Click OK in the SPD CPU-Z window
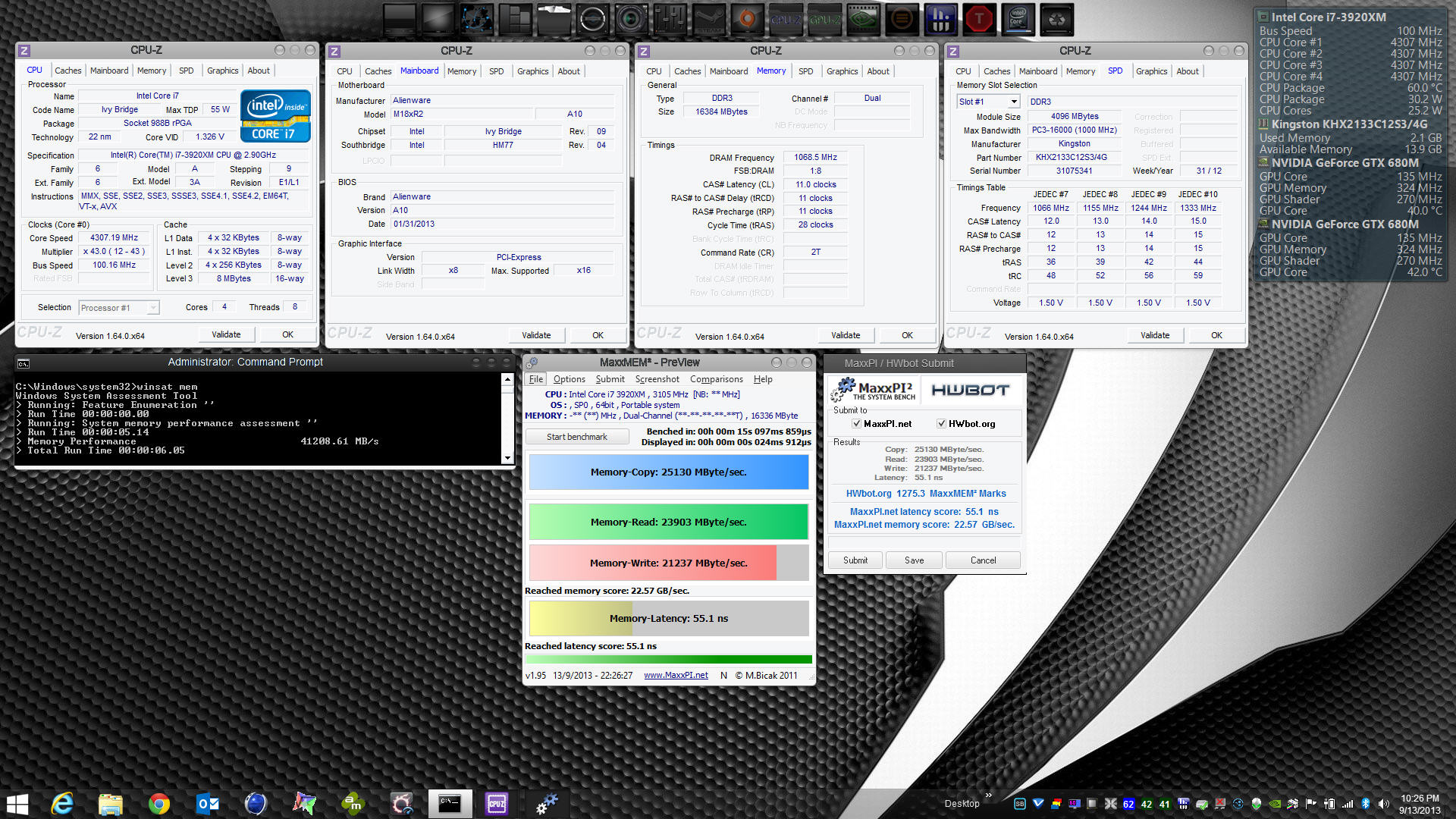This screenshot has height=819, width=1456. point(1216,335)
